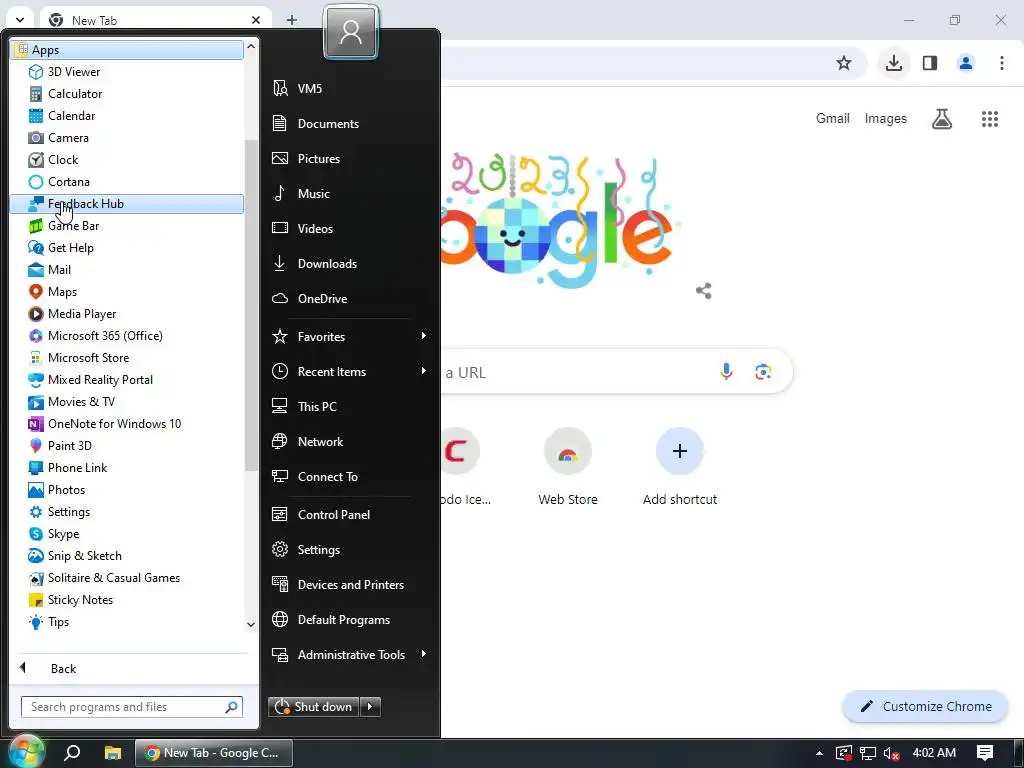Click the Search programs and files box

pyautogui.click(x=132, y=707)
